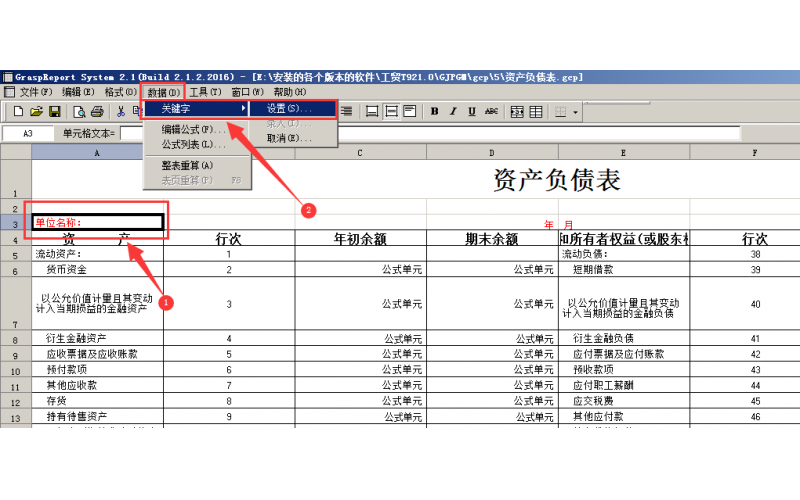This screenshot has height=500, width=800.
Task: Open Print Preview from the toolbar
Action: point(79,111)
